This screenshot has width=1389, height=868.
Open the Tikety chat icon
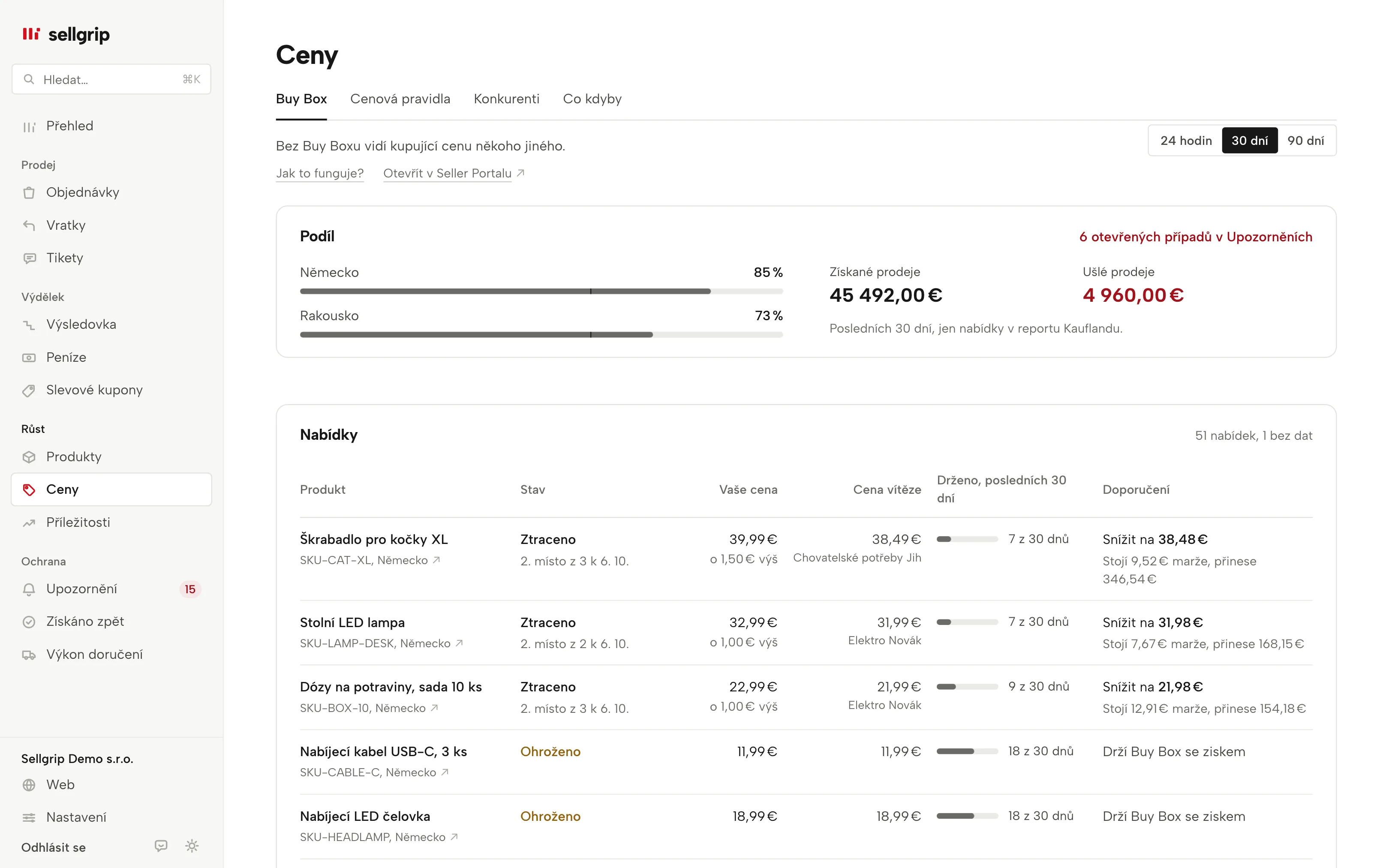click(x=29, y=258)
